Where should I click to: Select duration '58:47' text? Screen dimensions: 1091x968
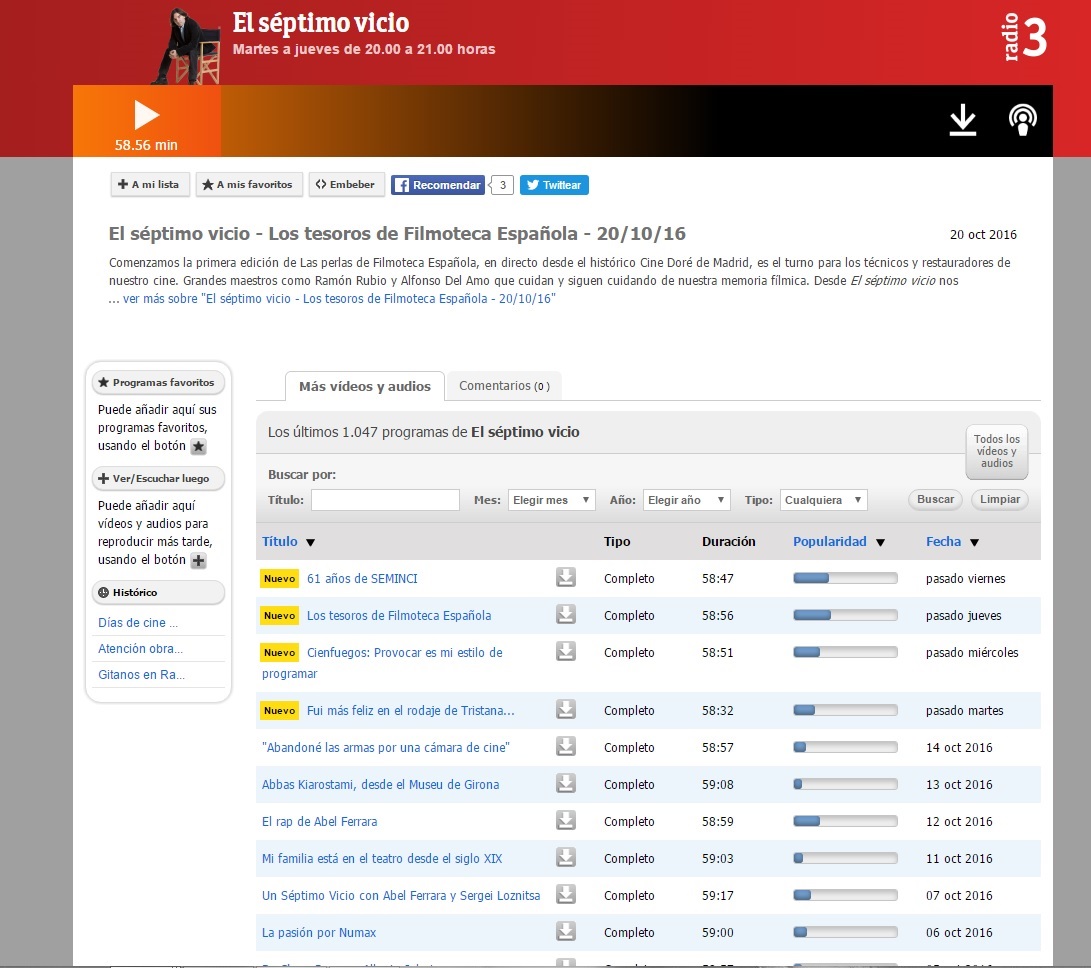pyautogui.click(x=717, y=578)
